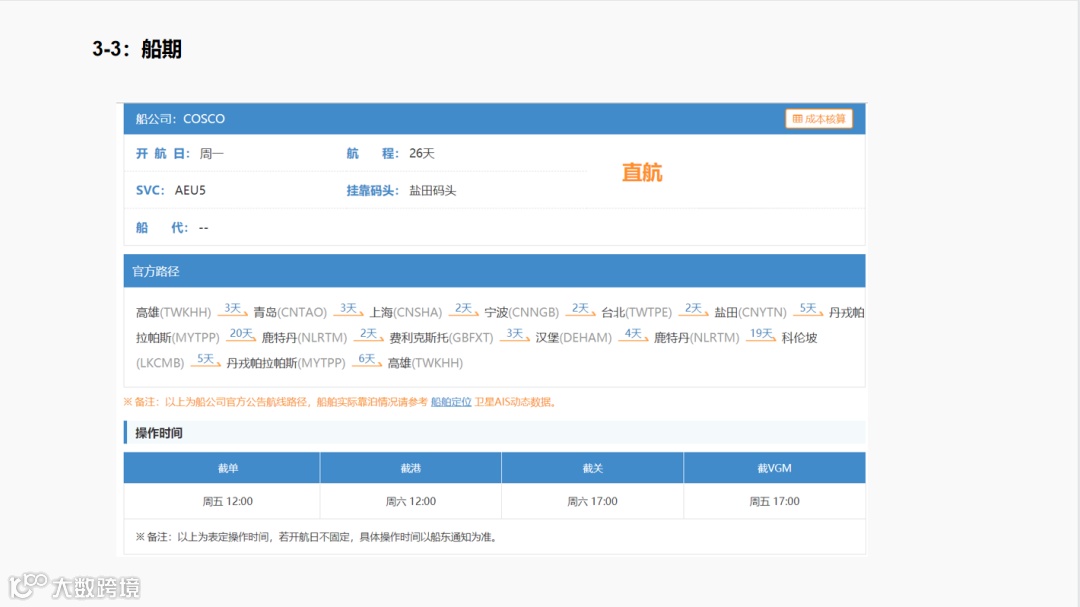Click the 台北(TWTPE) port
Screen dimensions: 1080x607
(636, 312)
